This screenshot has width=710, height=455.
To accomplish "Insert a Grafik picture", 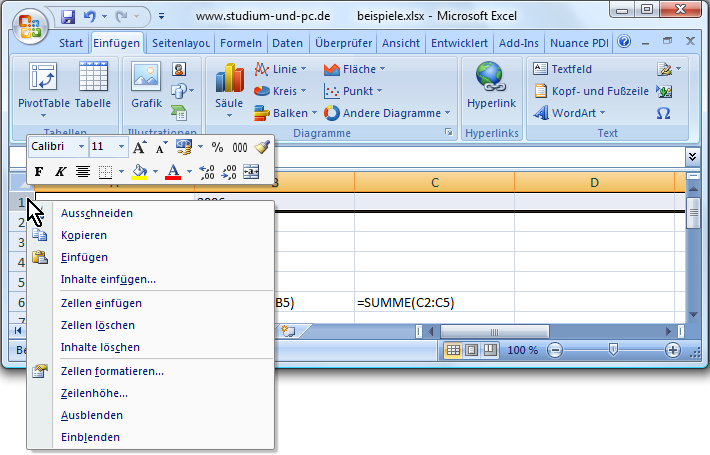I will [146, 86].
